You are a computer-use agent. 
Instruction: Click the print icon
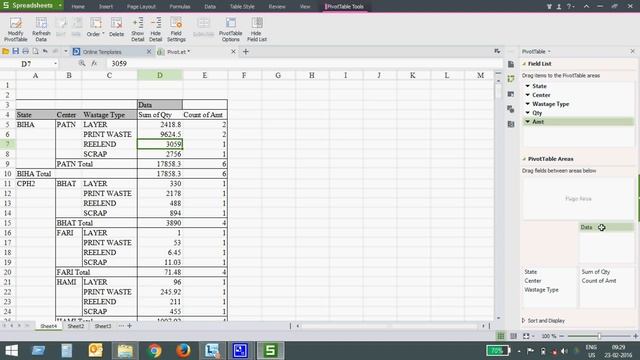click(25, 51)
